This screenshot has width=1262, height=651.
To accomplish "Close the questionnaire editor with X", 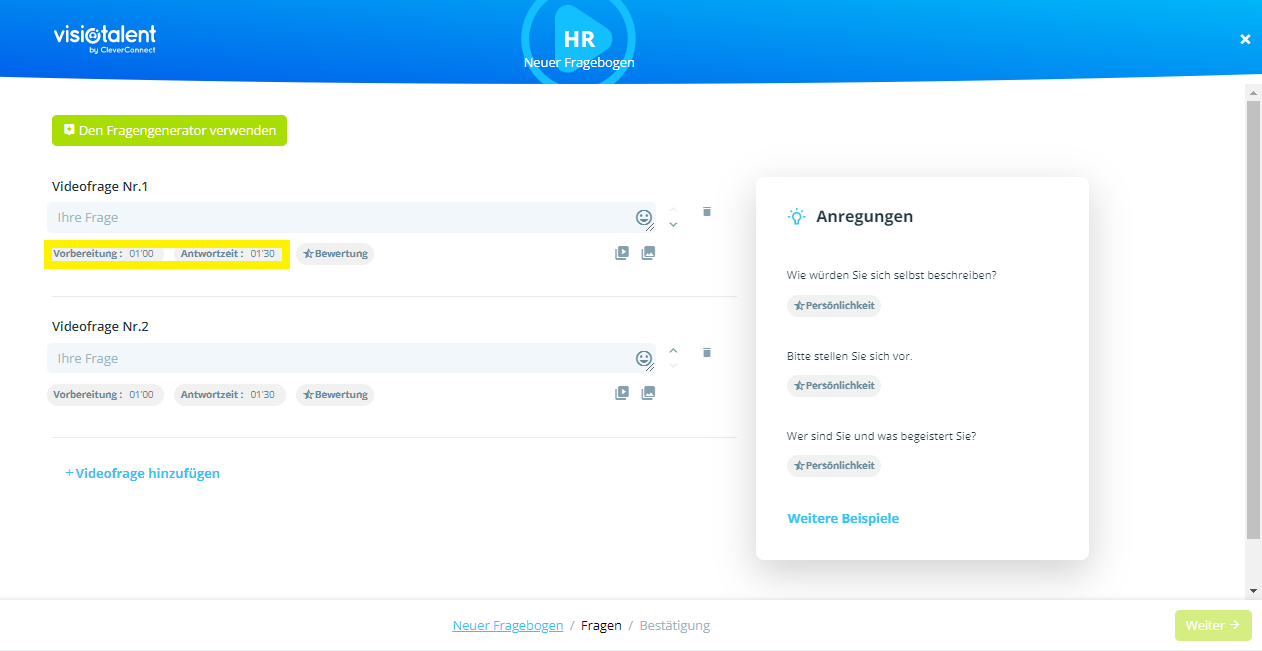I will [x=1245, y=39].
